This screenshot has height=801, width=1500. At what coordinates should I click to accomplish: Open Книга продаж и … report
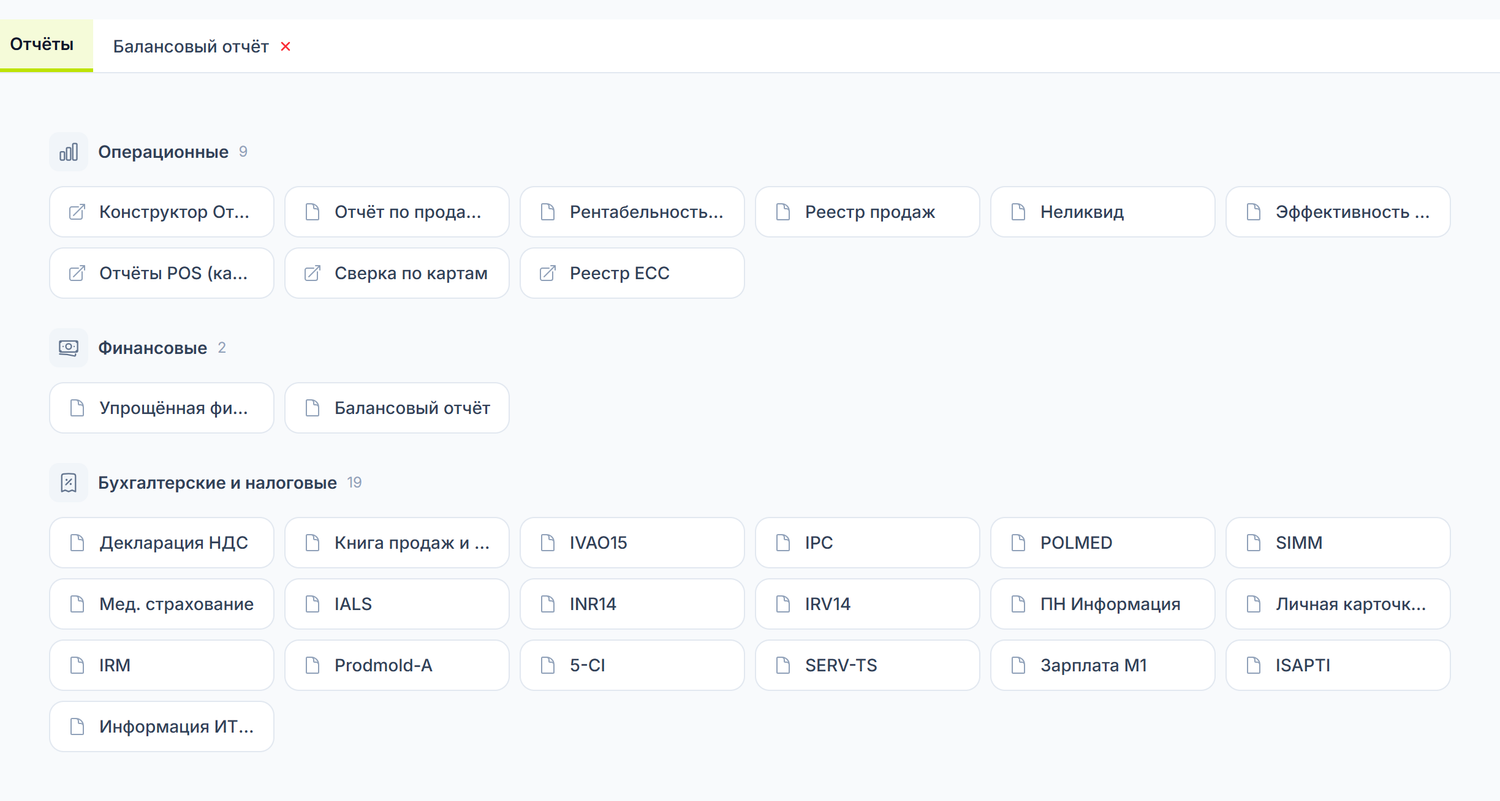pos(397,543)
